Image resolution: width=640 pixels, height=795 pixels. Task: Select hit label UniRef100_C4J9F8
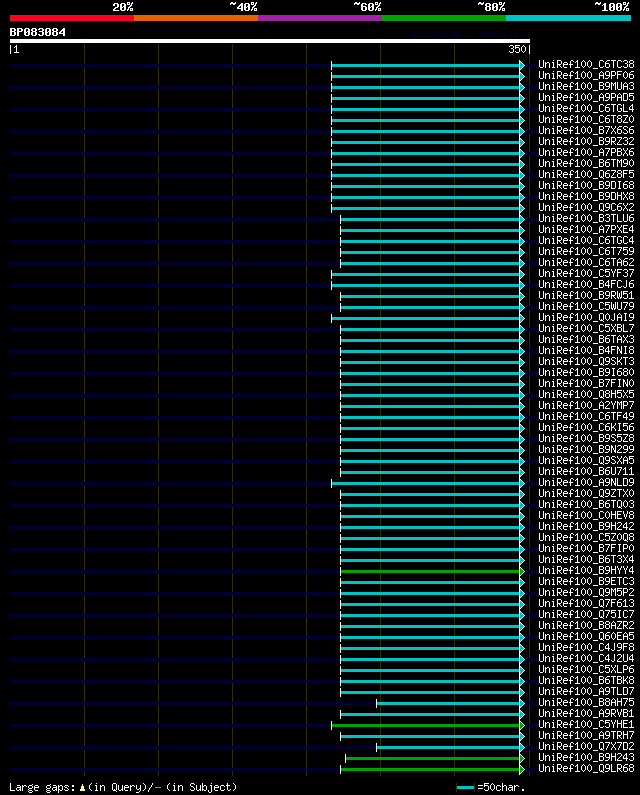click(x=586, y=647)
